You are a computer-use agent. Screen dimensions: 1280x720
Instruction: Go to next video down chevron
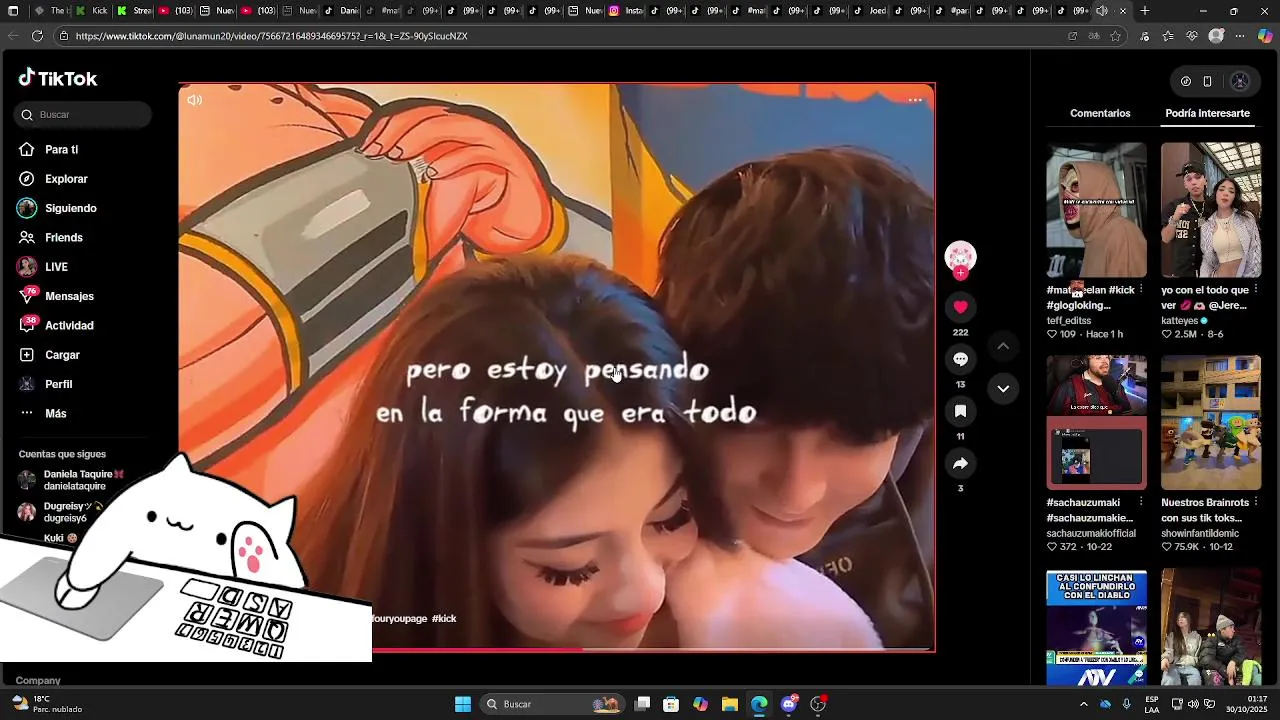(1003, 388)
